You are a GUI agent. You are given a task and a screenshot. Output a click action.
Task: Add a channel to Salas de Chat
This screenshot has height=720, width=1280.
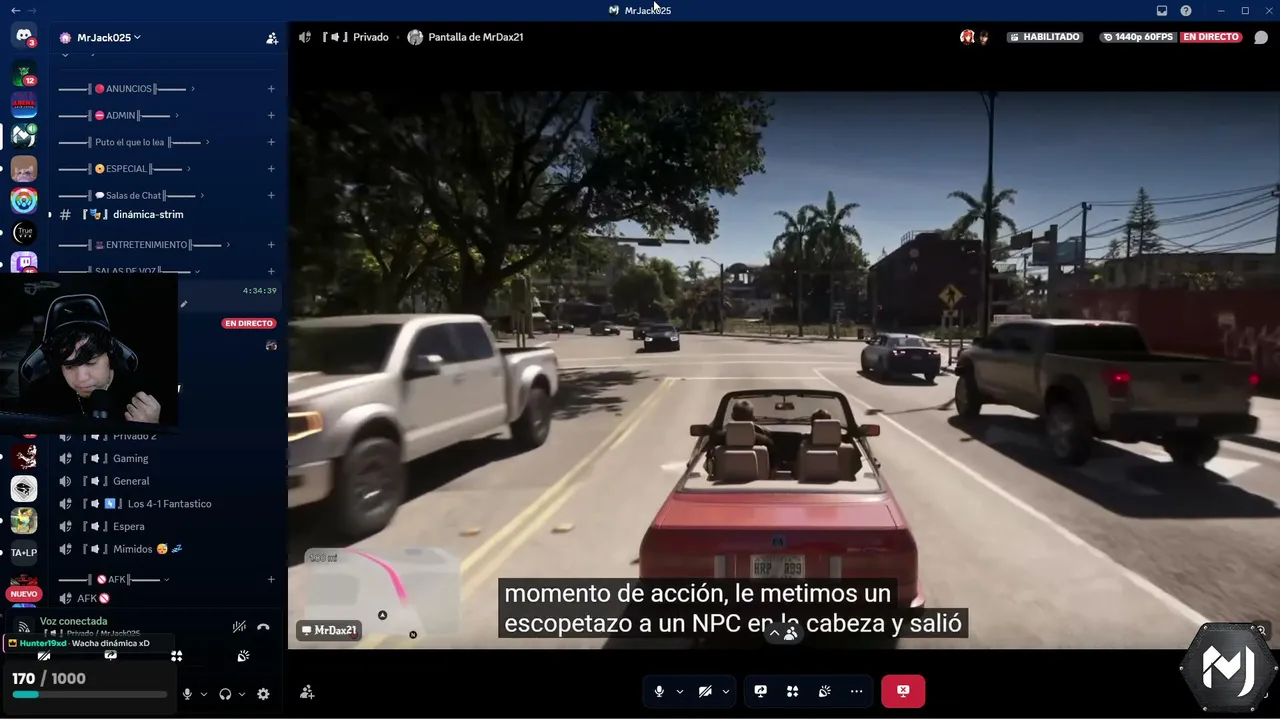coord(271,196)
